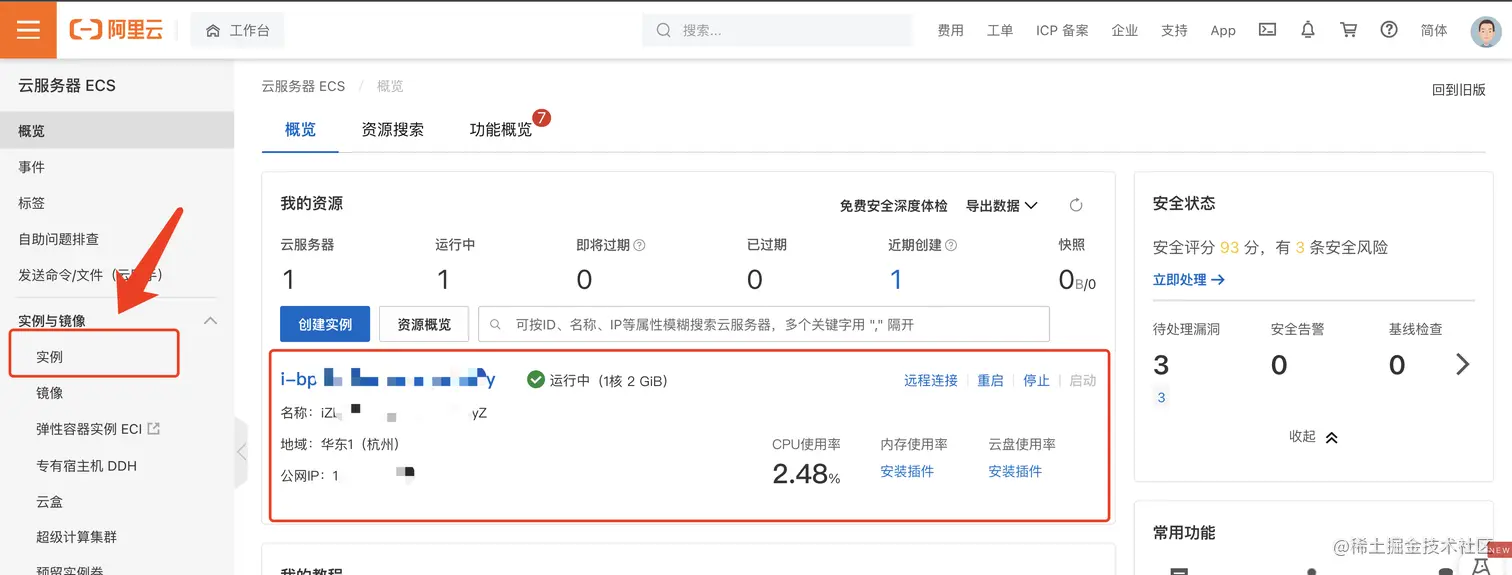Click 免费安全深度体检
This screenshot has width=1512, height=575.
pyautogui.click(x=893, y=205)
